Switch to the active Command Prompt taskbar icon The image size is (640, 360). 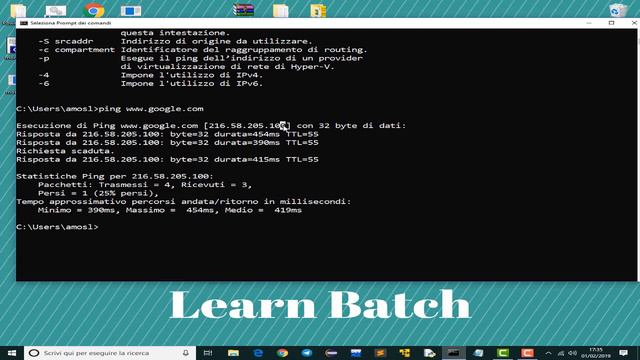[453, 353]
